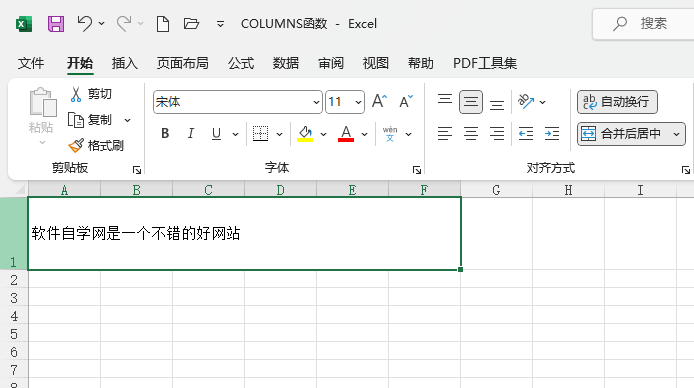Top align cell text
694x388 pixels.
445,100
